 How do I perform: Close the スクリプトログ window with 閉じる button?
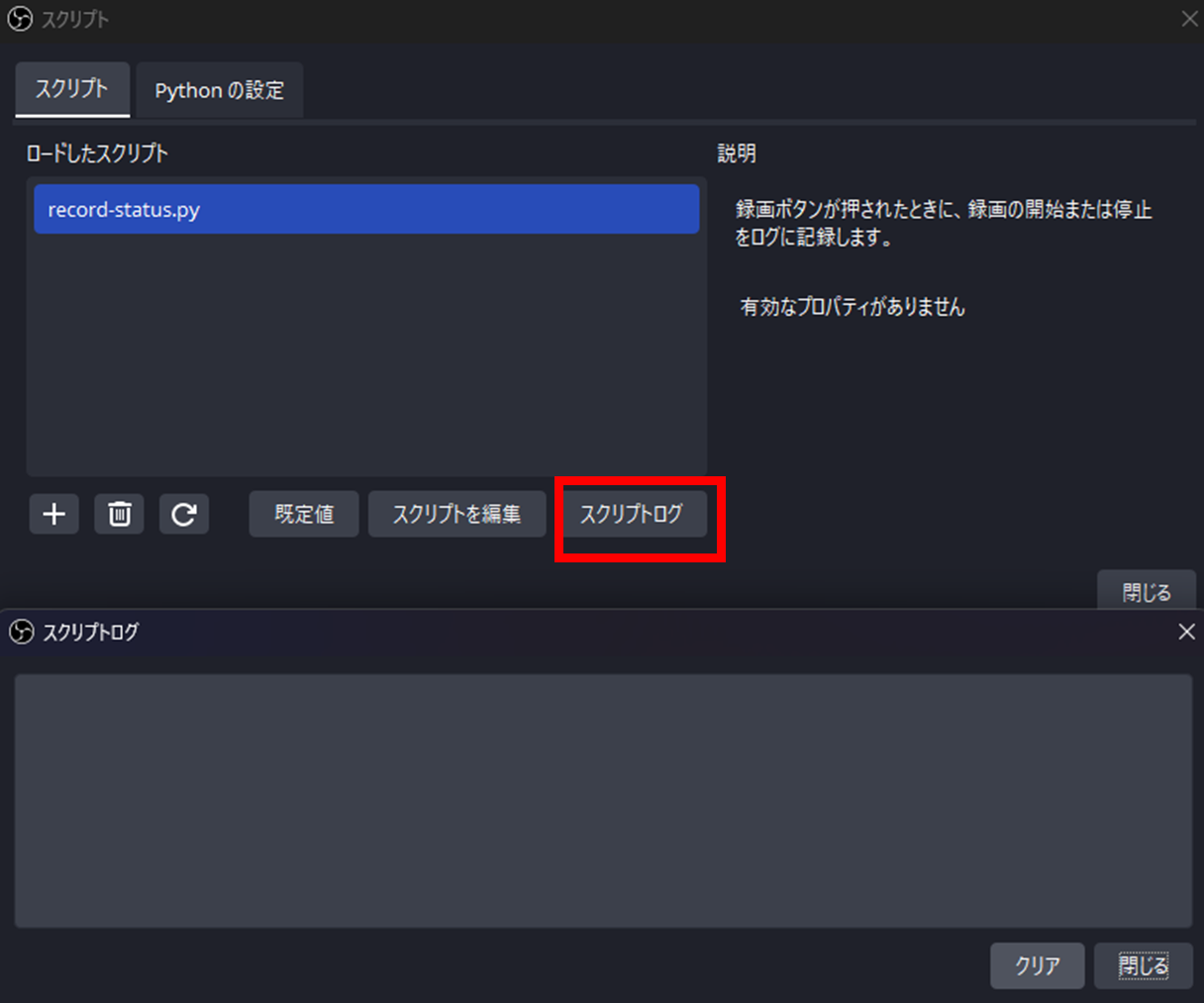click(x=1144, y=965)
